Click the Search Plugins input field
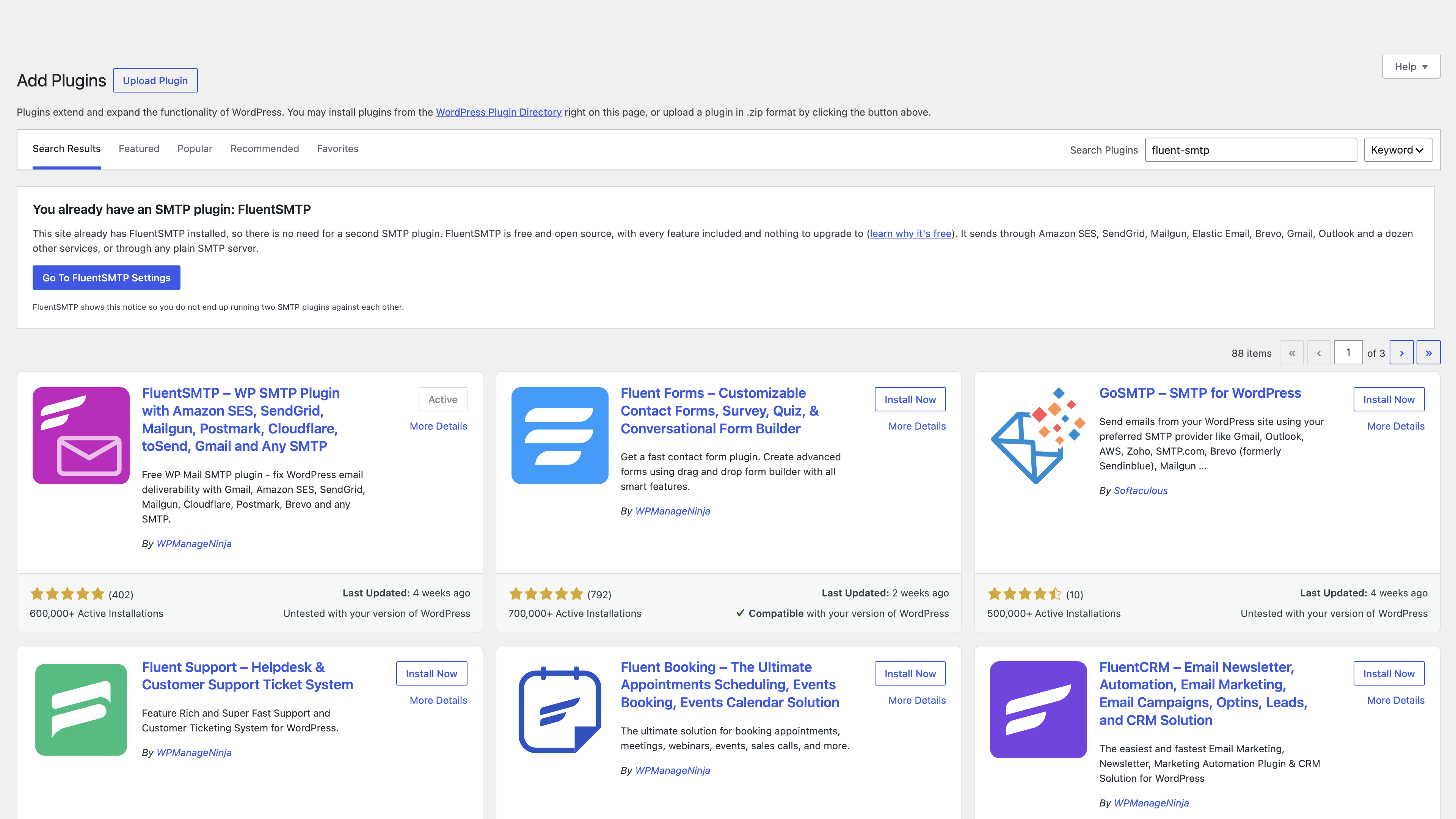Viewport: 1456px width, 819px height. click(x=1251, y=150)
